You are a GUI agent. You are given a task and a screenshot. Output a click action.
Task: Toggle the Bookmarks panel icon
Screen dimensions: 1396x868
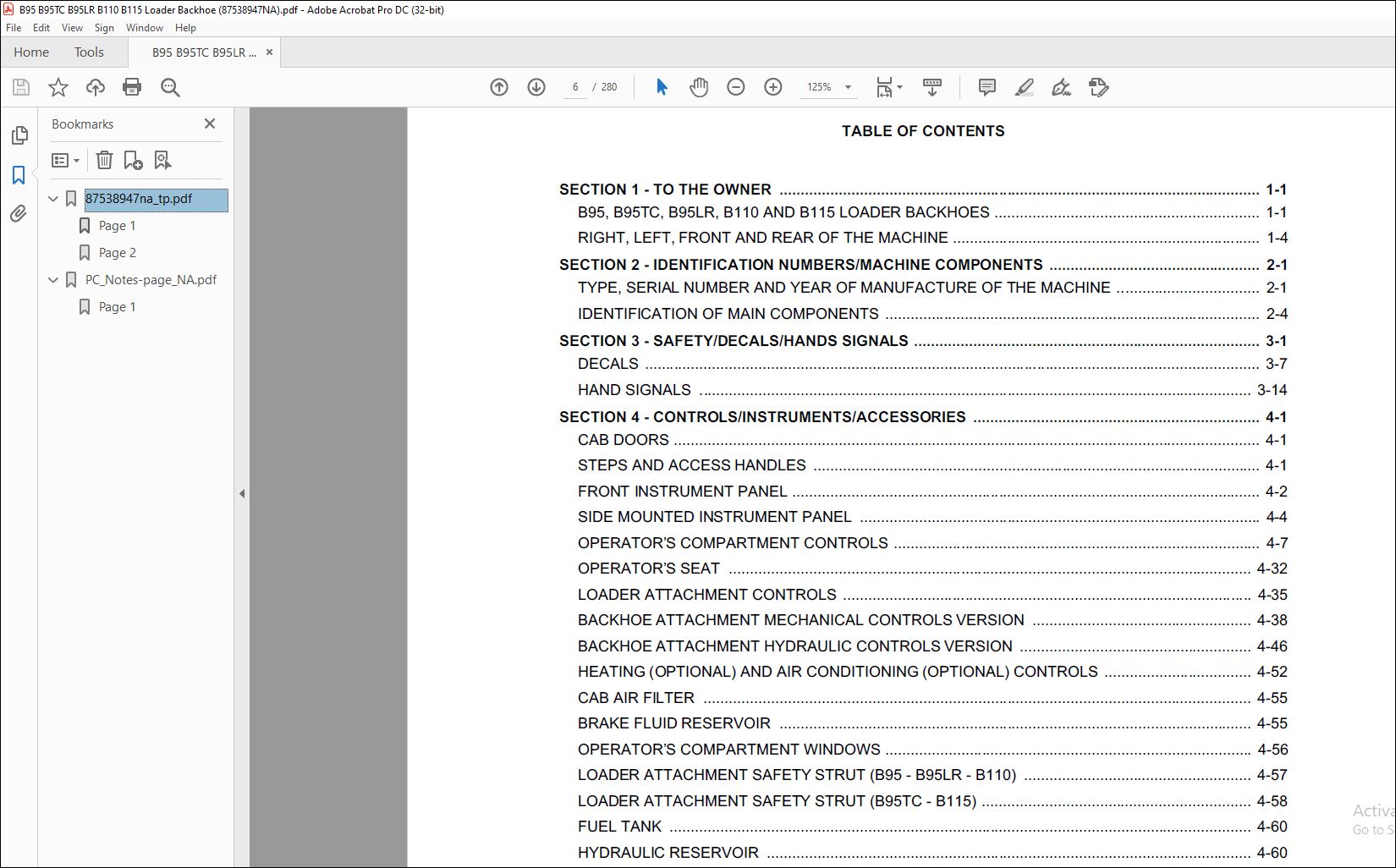pyautogui.click(x=19, y=175)
